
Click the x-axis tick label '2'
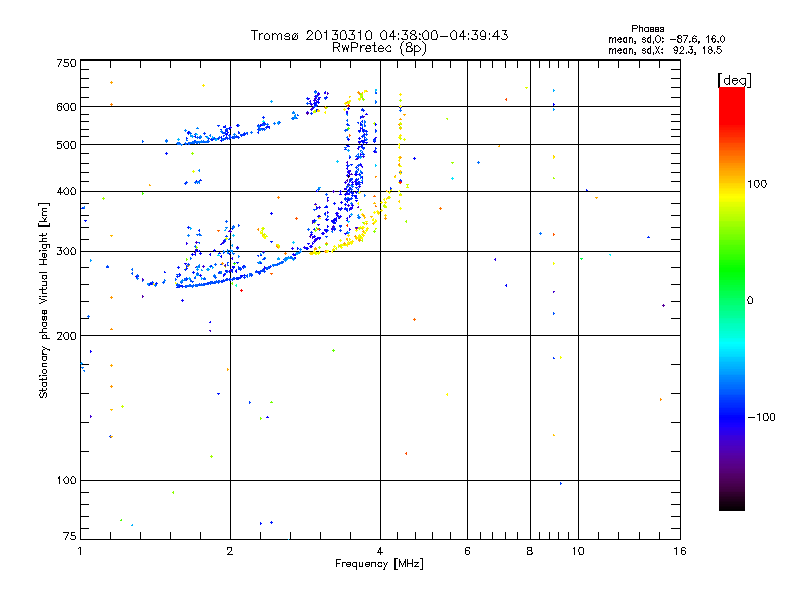230,551
